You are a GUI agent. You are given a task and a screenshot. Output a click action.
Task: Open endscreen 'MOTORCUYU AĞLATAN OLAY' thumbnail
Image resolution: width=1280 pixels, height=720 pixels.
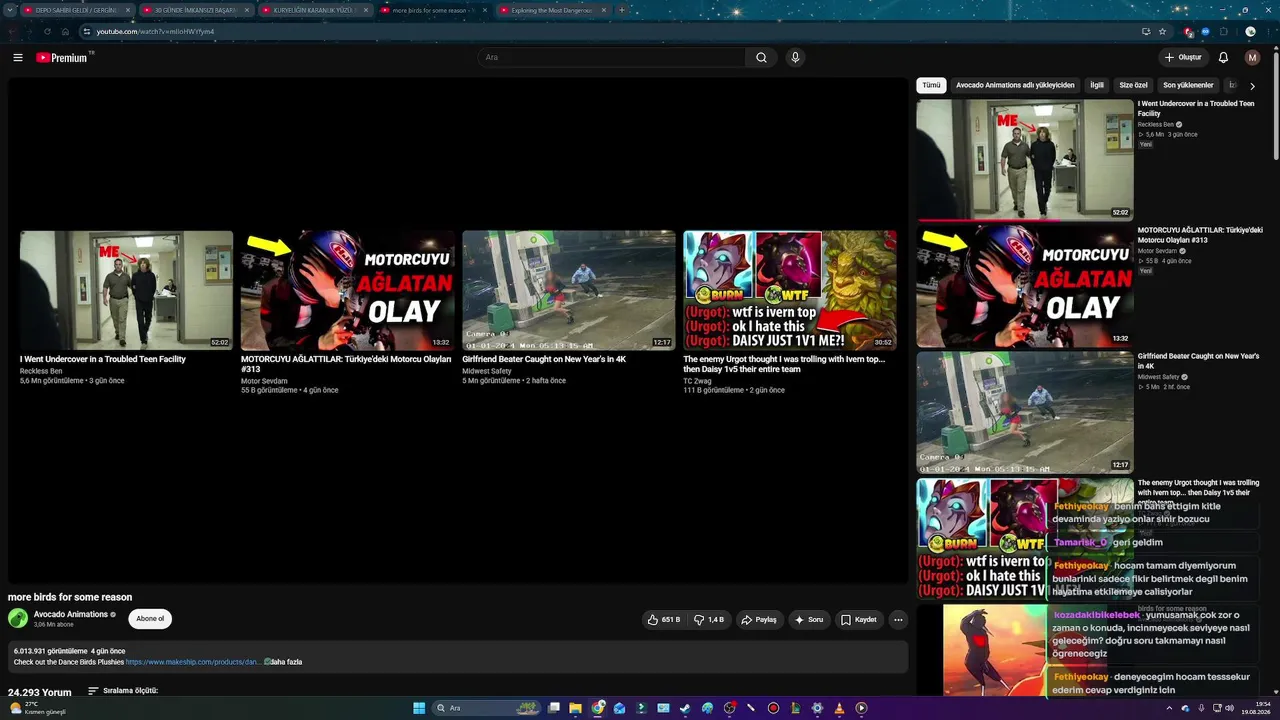click(x=348, y=290)
